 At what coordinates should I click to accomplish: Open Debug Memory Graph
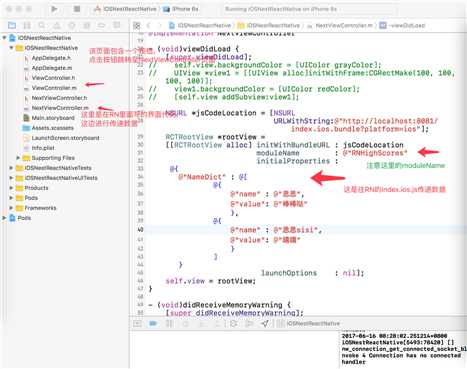[x=249, y=323]
